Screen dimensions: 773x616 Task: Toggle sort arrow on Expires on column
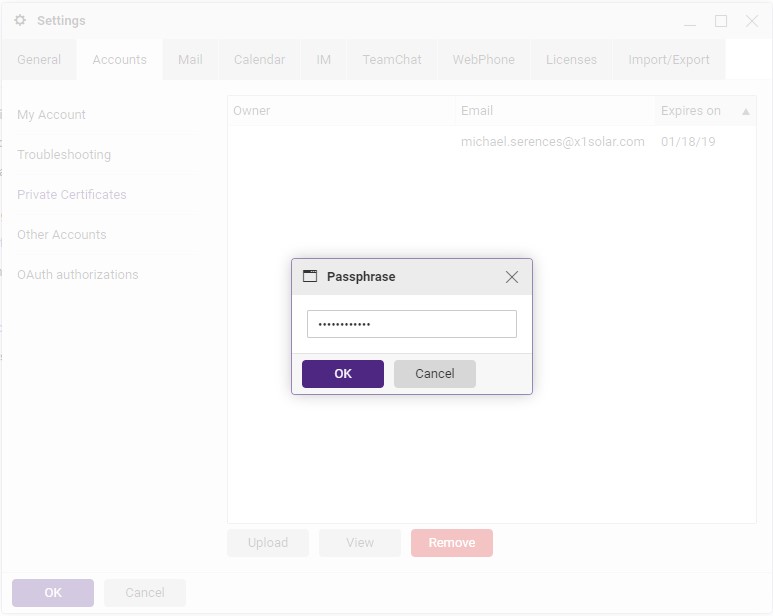coord(746,112)
